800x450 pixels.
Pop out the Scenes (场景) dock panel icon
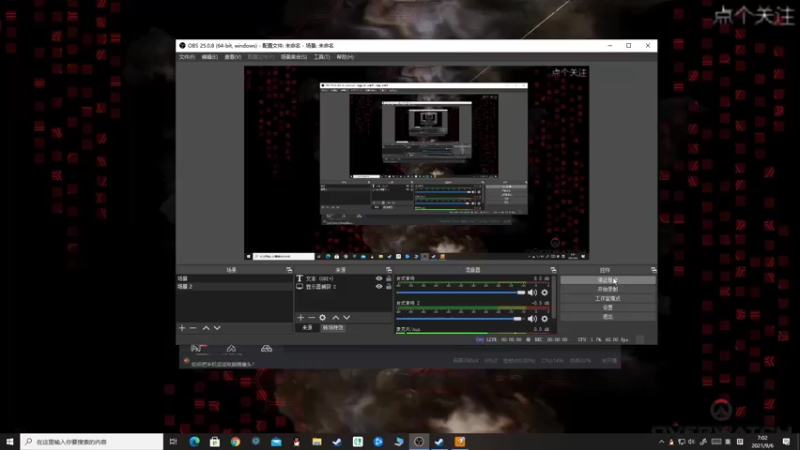pyautogui.click(x=289, y=270)
